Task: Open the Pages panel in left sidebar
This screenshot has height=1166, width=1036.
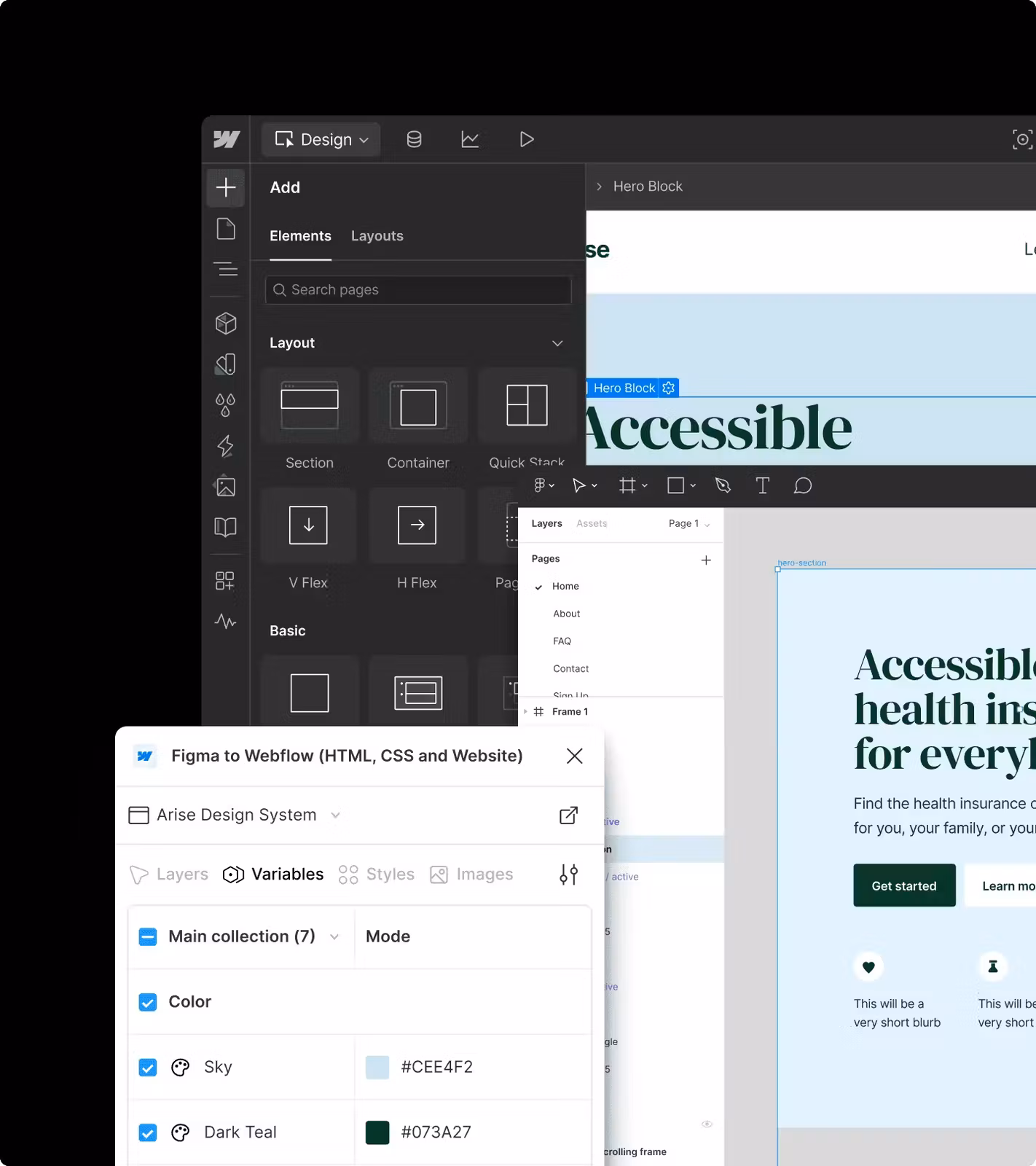Action: [x=226, y=229]
